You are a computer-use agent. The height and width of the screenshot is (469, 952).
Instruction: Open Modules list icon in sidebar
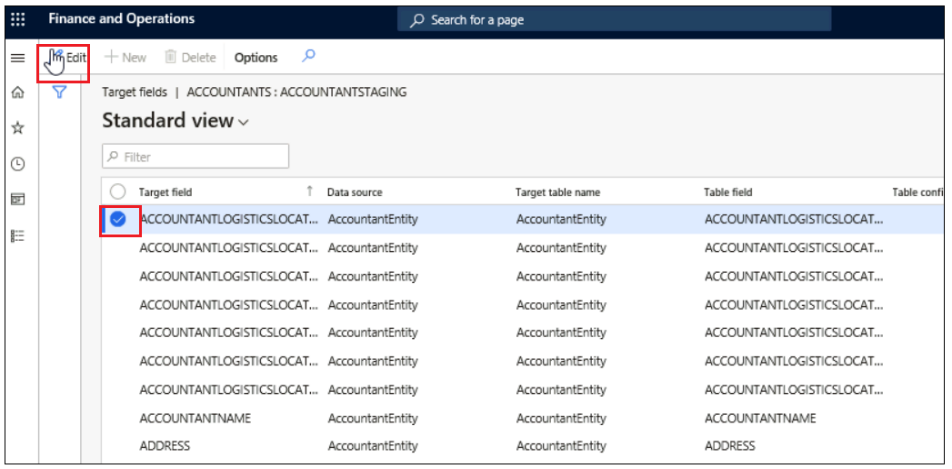point(18,236)
